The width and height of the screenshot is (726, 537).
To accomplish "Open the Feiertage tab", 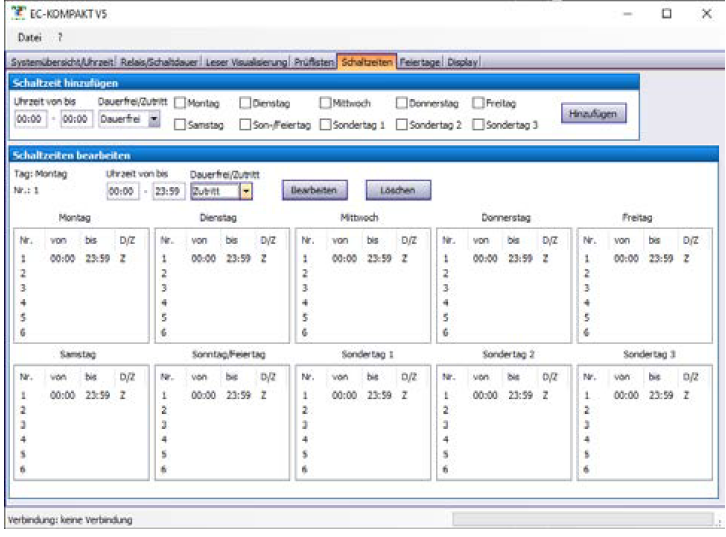I will pos(419,62).
